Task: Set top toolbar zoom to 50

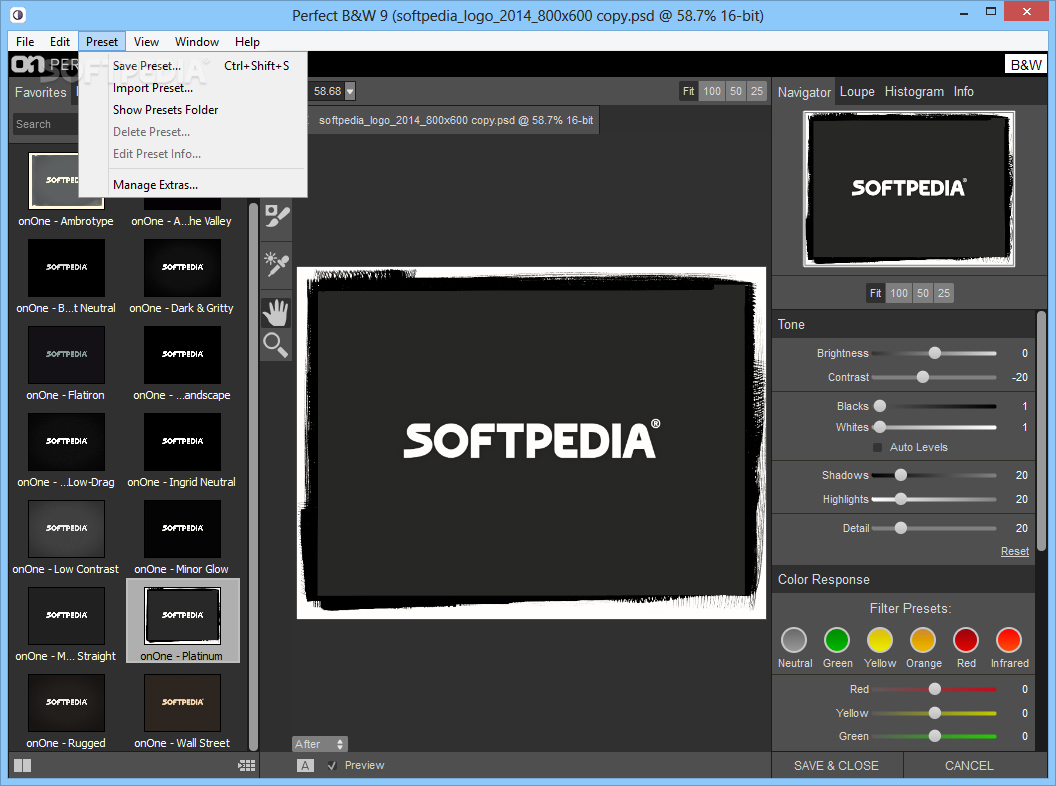Action: 736,91
